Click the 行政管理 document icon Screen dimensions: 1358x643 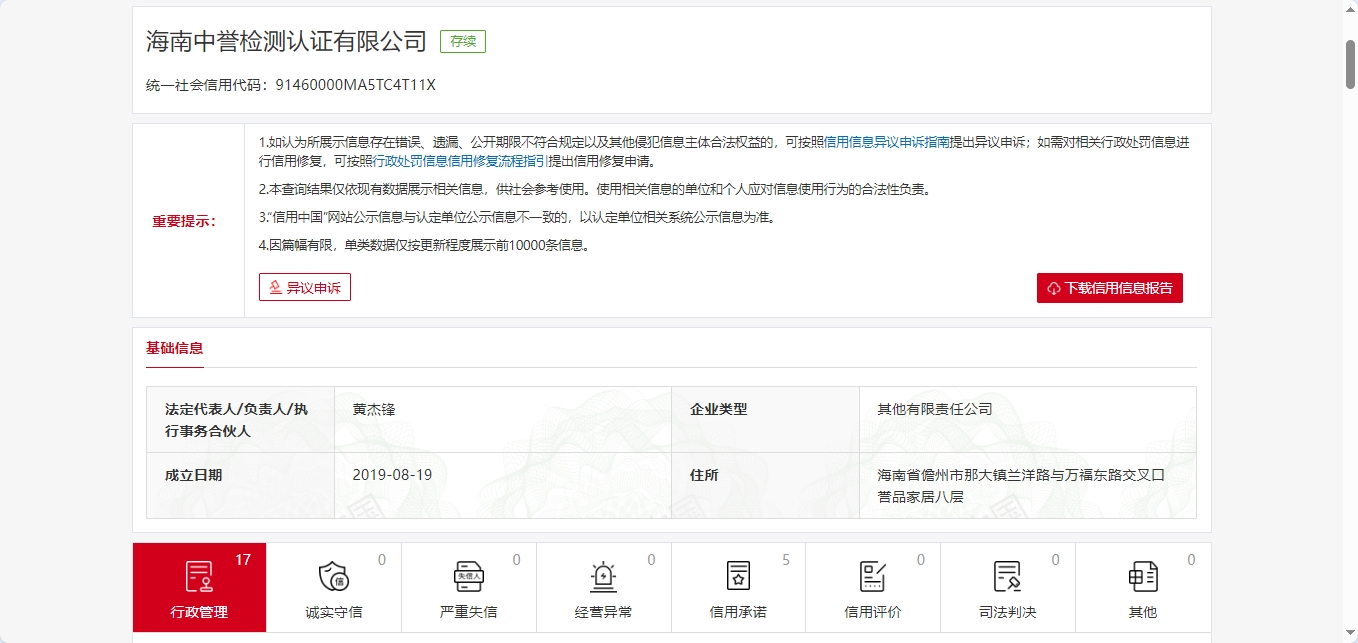click(x=199, y=577)
